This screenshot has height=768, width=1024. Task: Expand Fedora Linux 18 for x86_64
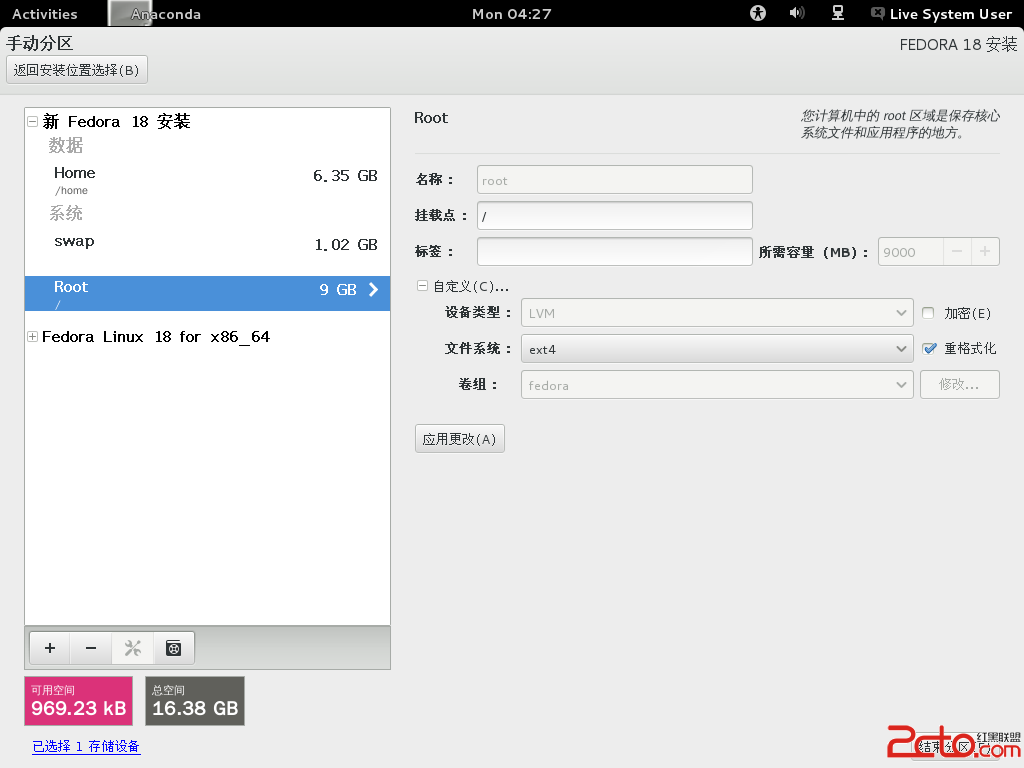click(x=32, y=336)
